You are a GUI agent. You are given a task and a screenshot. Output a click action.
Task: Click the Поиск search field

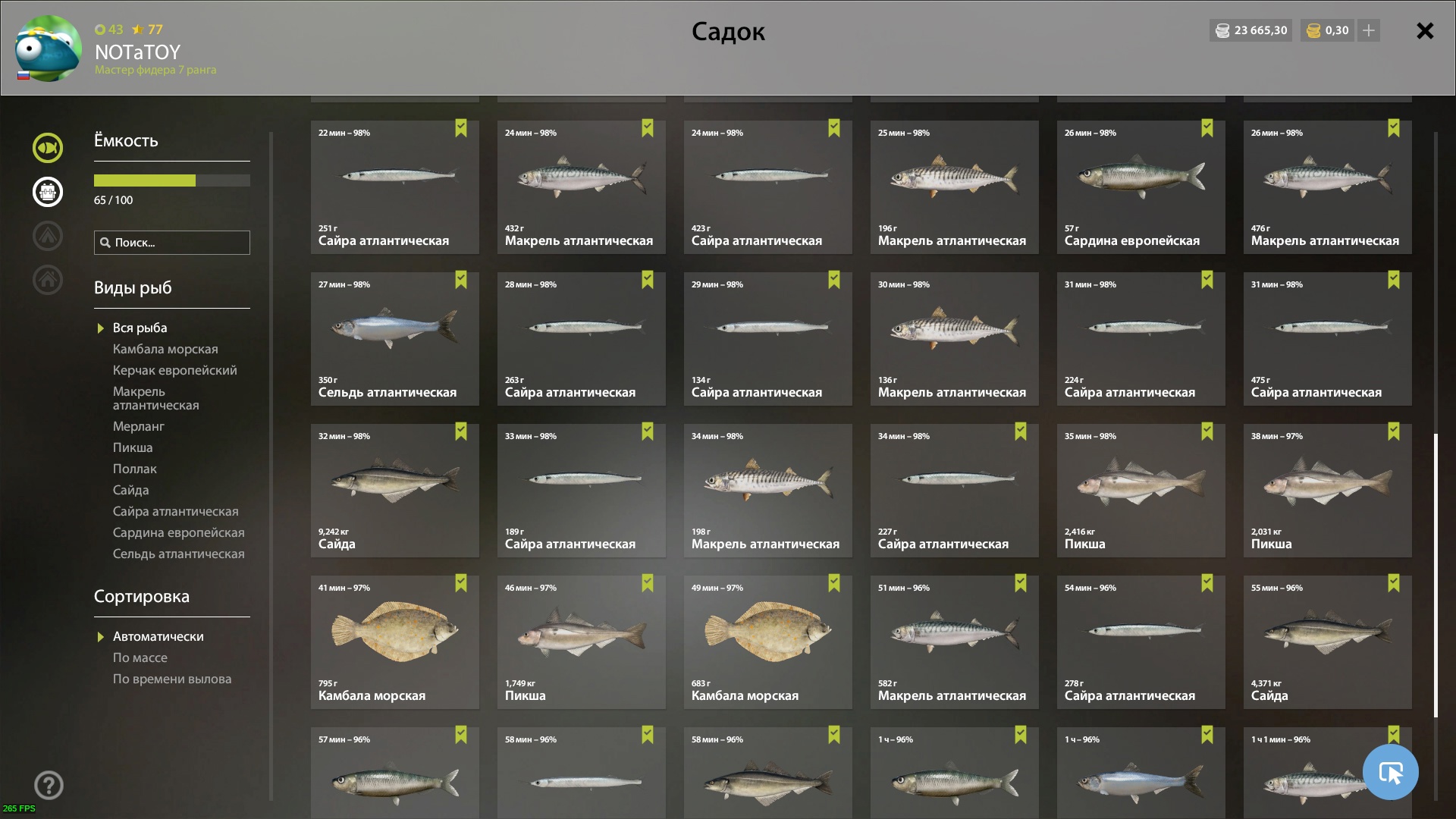(172, 243)
